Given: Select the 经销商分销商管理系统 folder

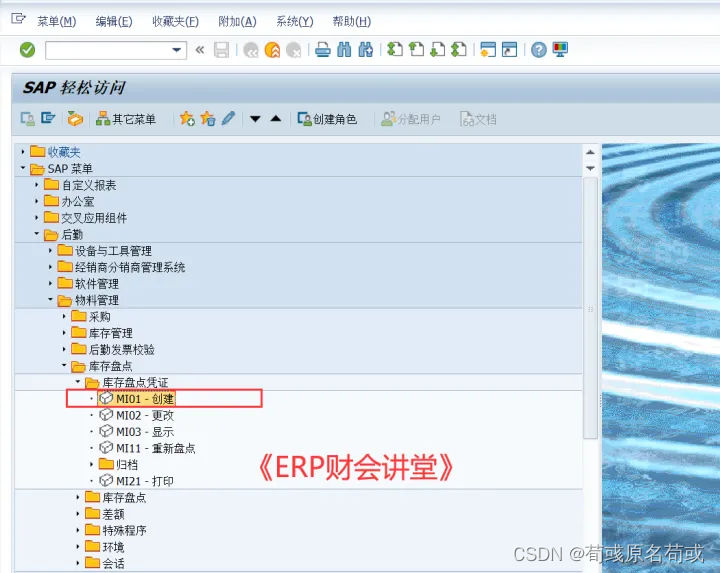Looking at the screenshot, I should tap(122, 267).
